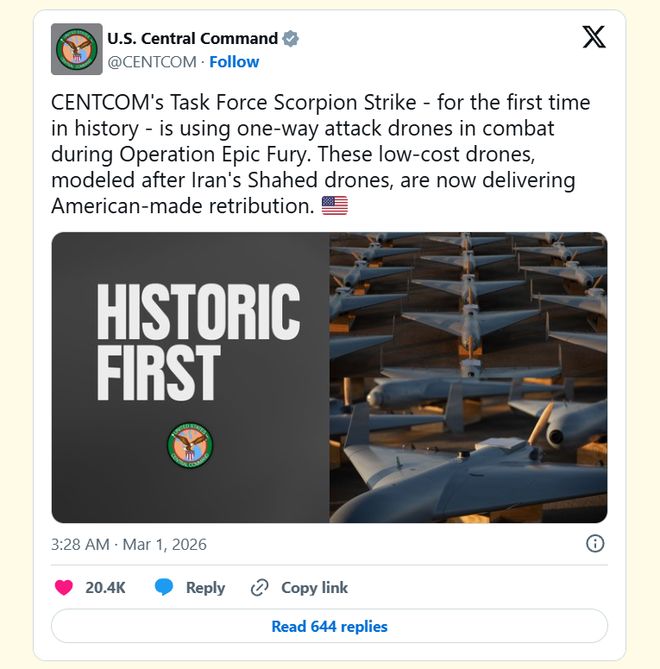The height and width of the screenshot is (669, 660).
Task: Click the Reply text label
Action: pyautogui.click(x=205, y=588)
